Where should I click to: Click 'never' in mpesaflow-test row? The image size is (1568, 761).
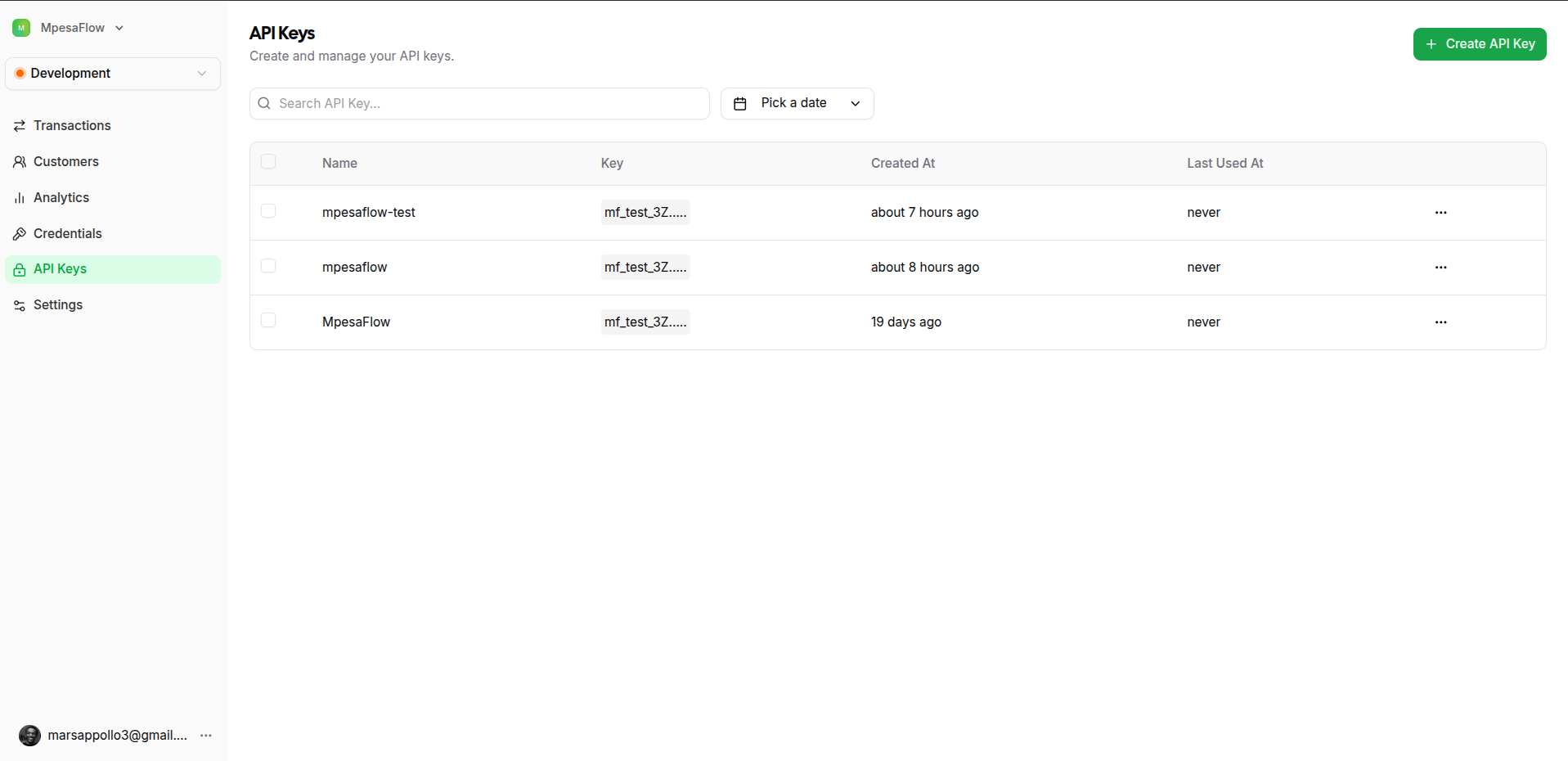1204,213
